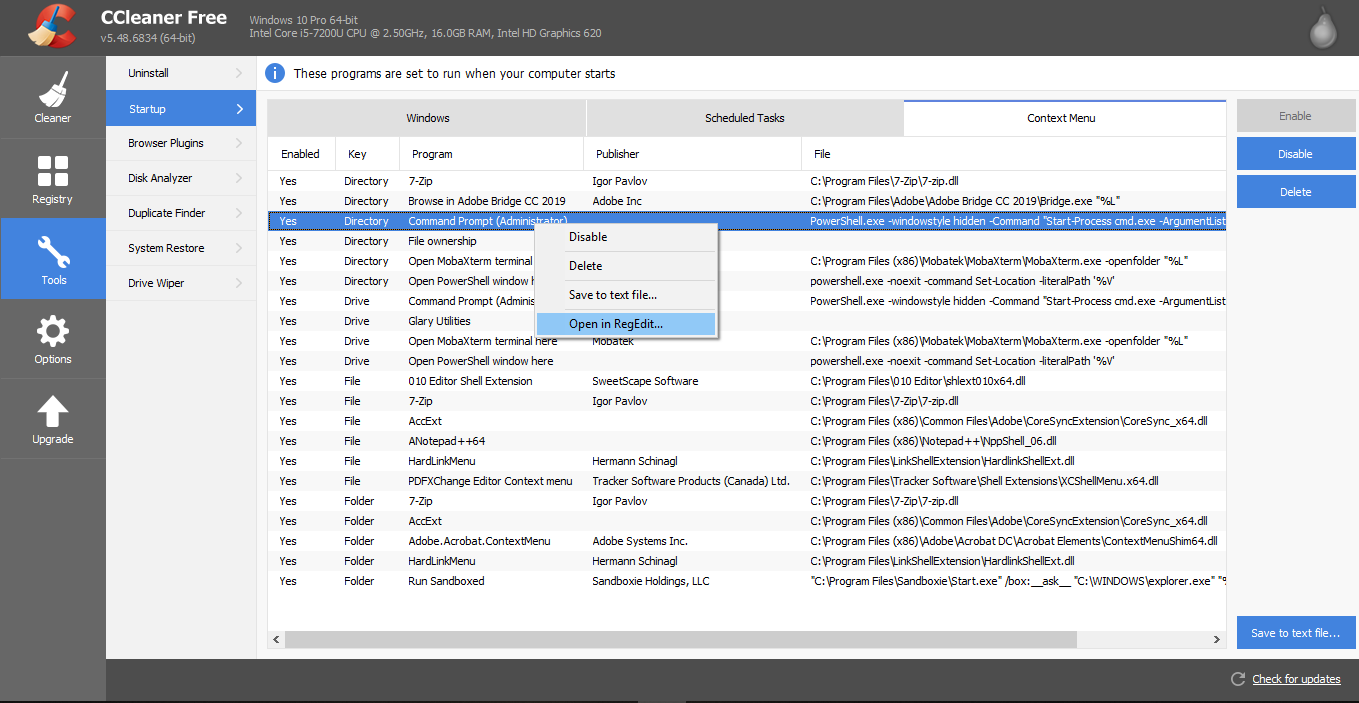Open Disk Analyzer tool
The width and height of the screenshot is (1359, 703).
pos(181,178)
